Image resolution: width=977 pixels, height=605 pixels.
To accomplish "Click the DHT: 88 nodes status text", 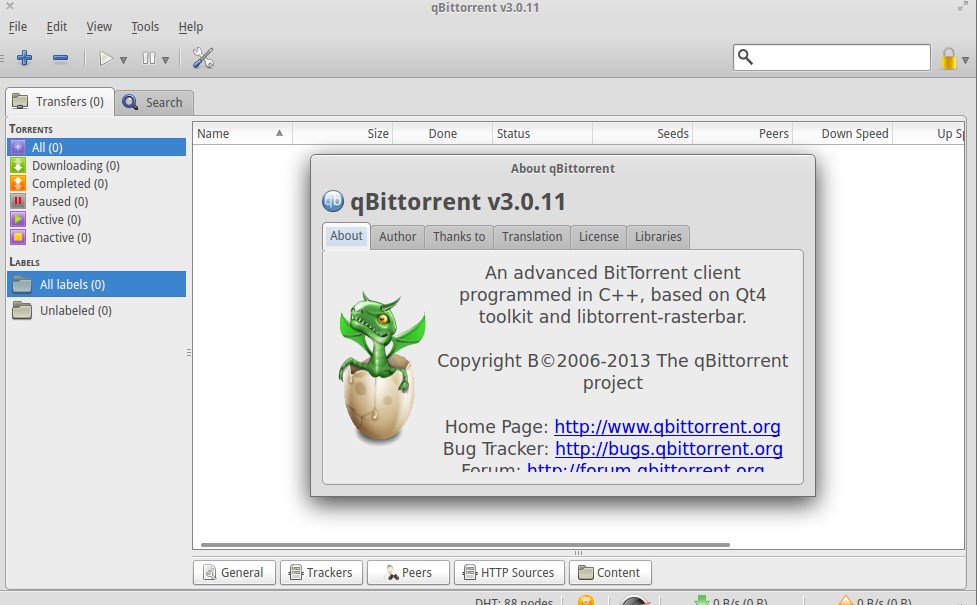I will pos(513,601).
